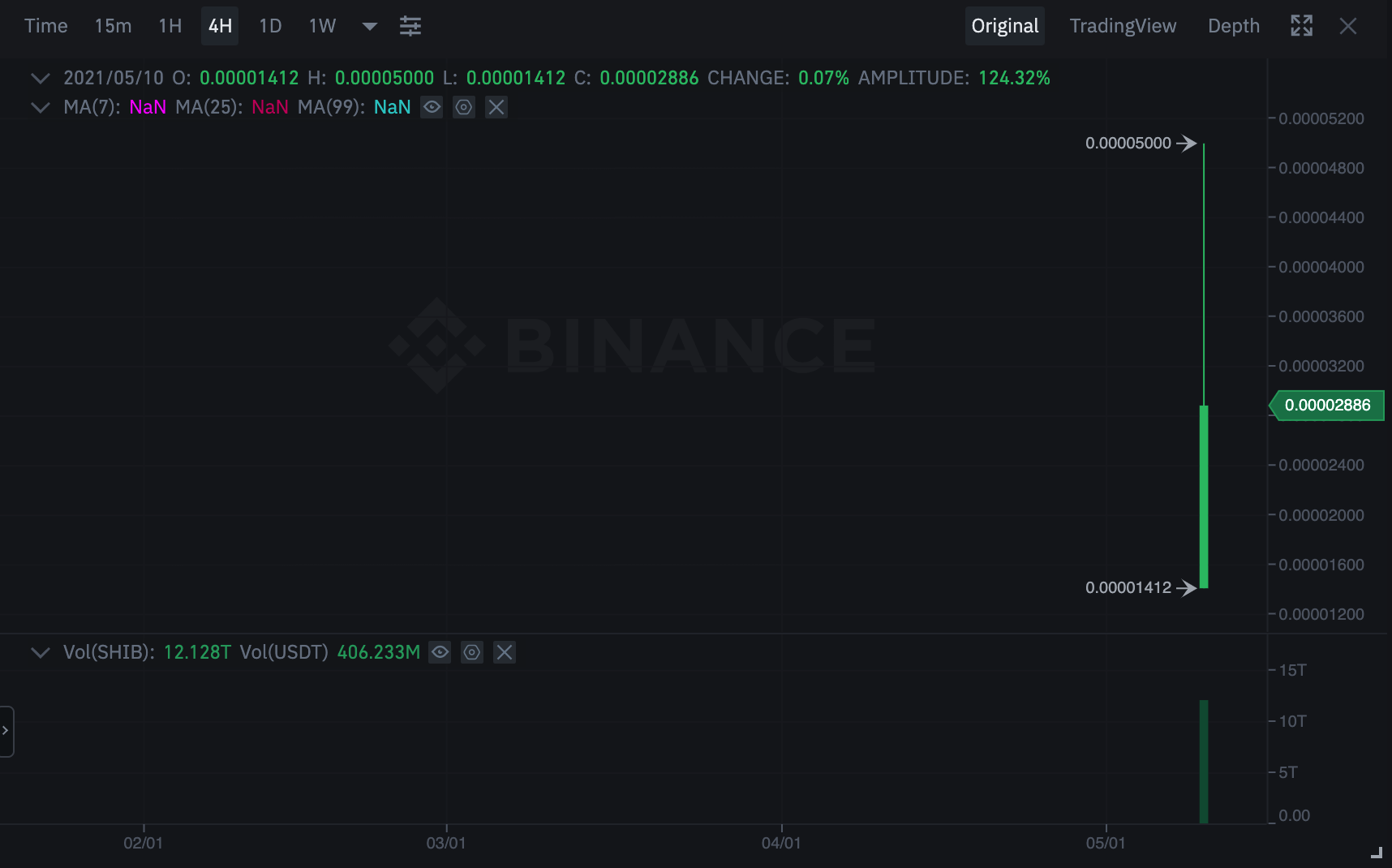Click the 05/01 date axis label
Screen dimensions: 1392x868
[1106, 843]
